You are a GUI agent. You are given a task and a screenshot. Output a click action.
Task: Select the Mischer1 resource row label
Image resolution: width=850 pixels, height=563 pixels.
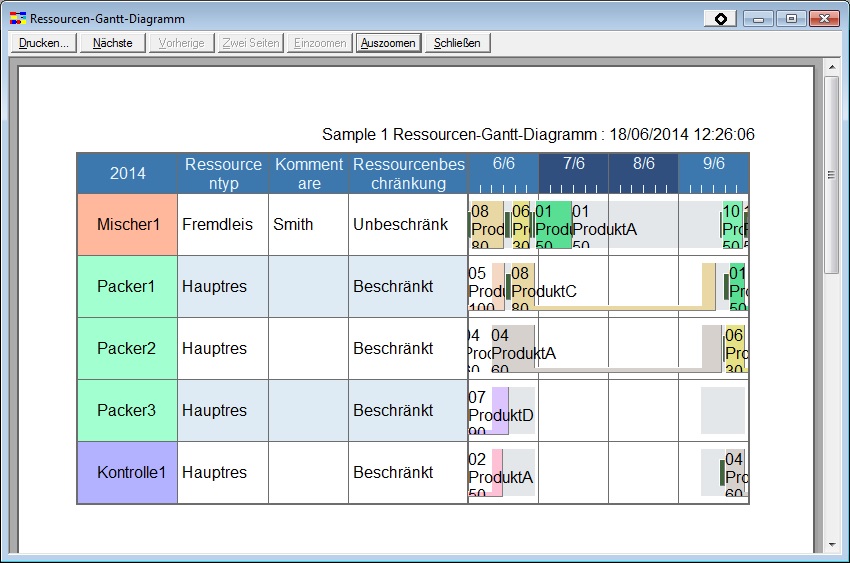128,224
